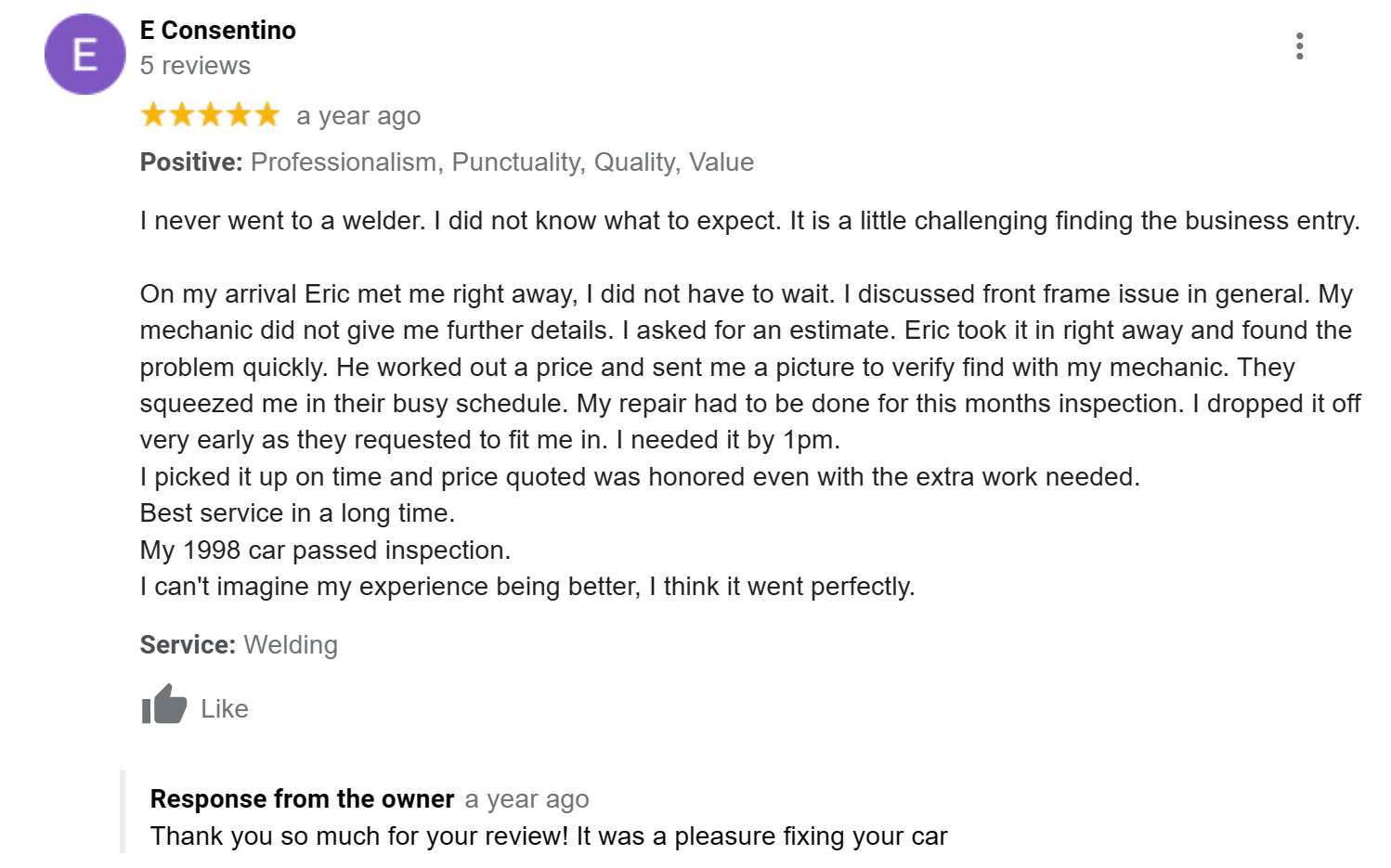
Task: Click the third rating star
Action: (211, 115)
